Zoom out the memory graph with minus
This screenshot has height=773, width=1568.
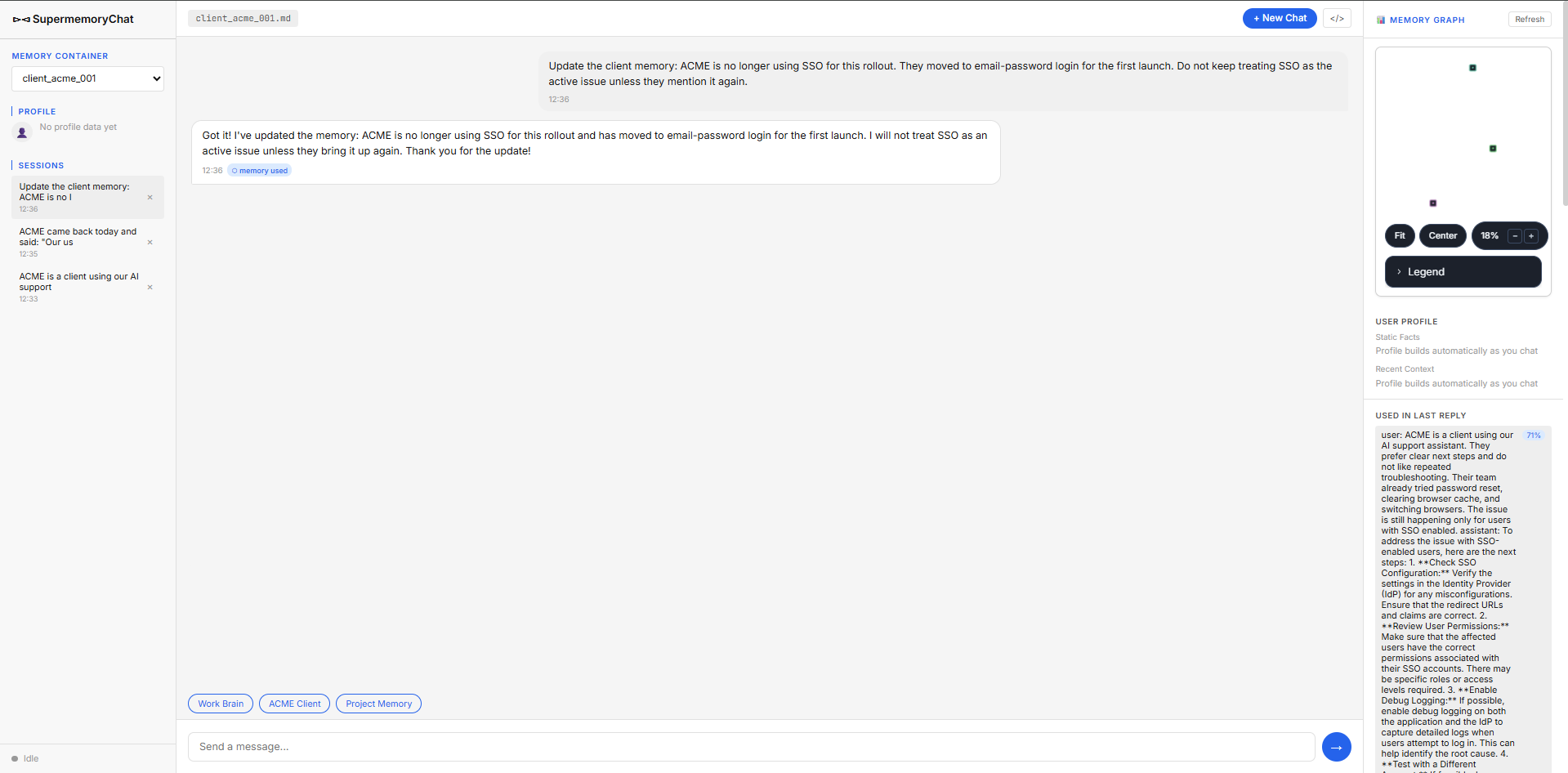1515,236
